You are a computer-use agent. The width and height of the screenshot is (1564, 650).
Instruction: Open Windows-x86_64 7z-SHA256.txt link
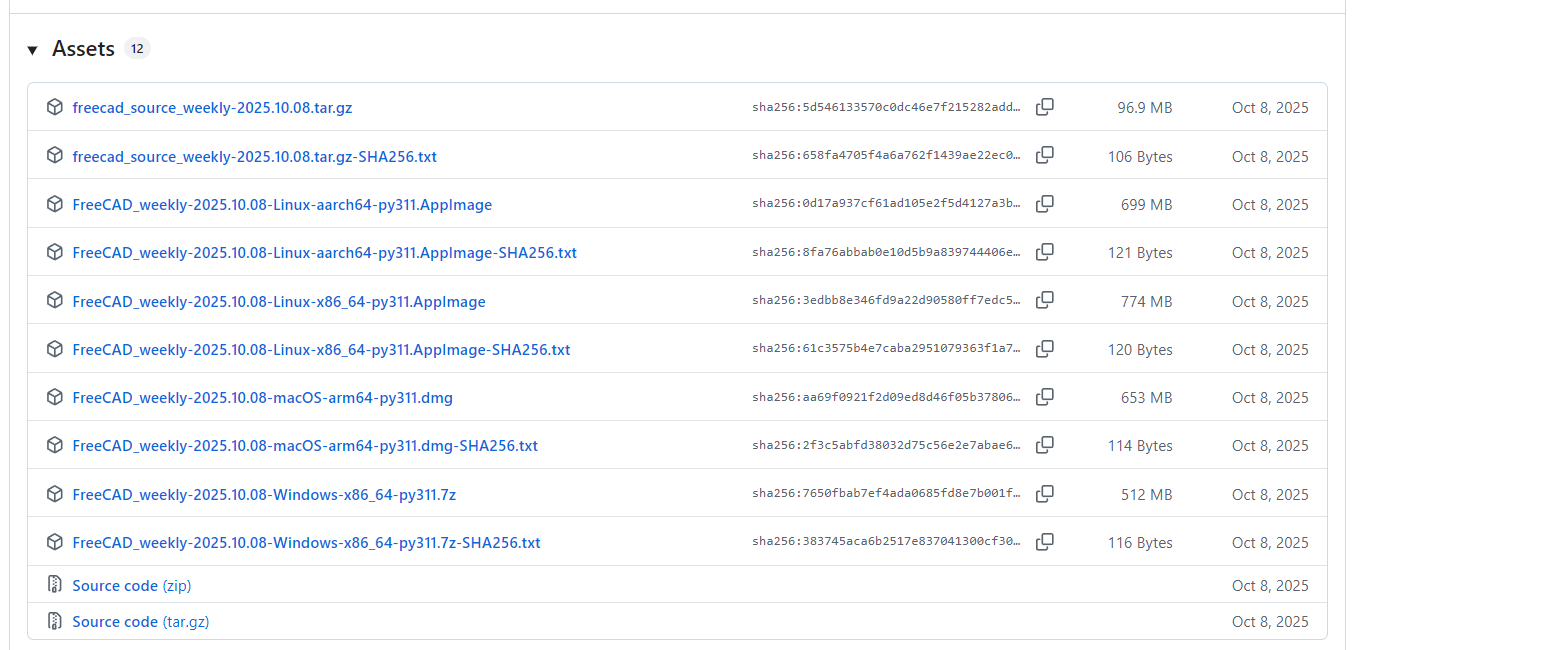coord(307,543)
